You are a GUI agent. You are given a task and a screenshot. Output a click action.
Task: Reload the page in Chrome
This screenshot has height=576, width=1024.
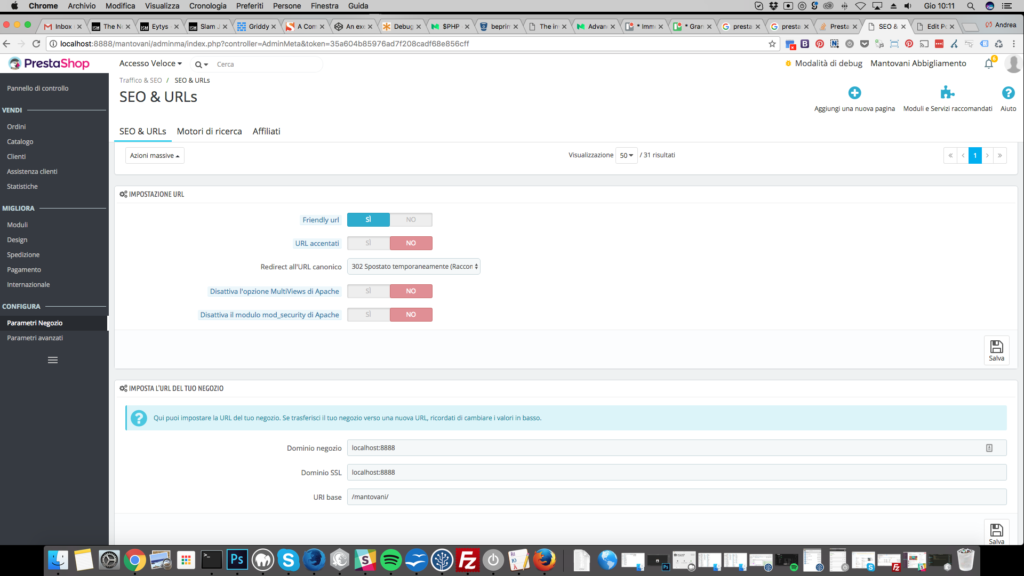[36, 44]
